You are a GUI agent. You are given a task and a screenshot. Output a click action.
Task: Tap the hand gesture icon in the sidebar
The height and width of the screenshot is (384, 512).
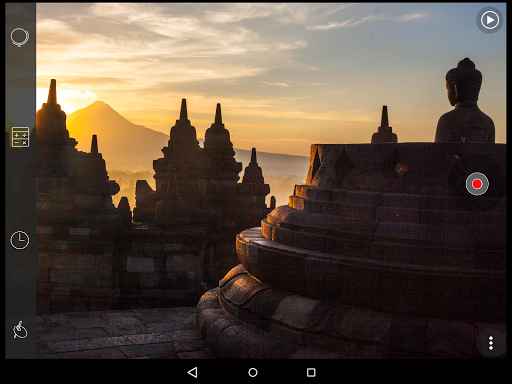[x=20, y=330]
